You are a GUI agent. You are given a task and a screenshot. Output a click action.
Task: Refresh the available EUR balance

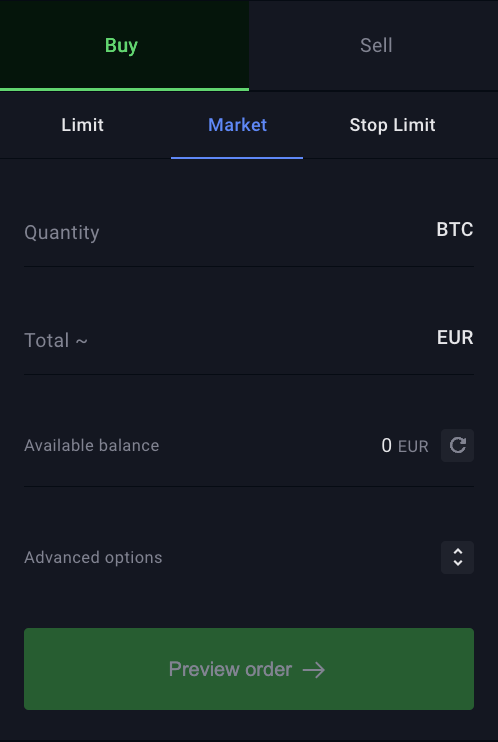tap(457, 445)
